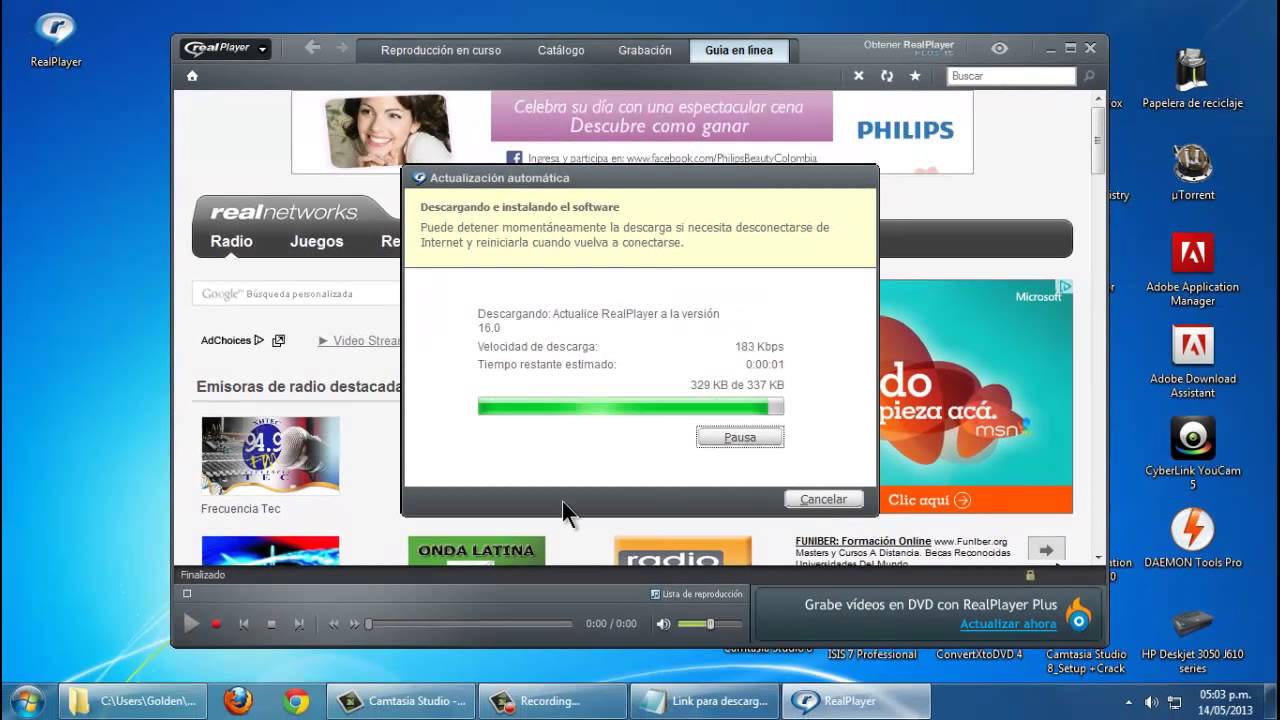Image resolution: width=1280 pixels, height=720 pixels.
Task: Select the Guía en línea tab
Action: click(x=739, y=50)
